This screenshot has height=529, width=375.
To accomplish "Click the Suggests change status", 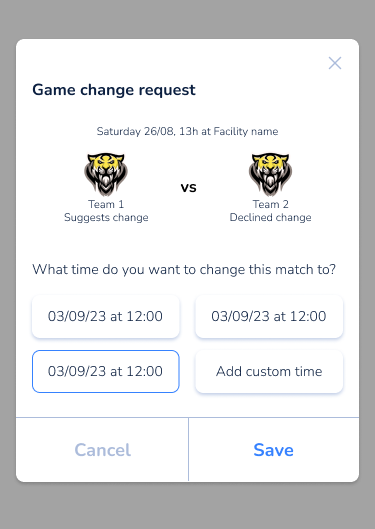I will 106,217.
